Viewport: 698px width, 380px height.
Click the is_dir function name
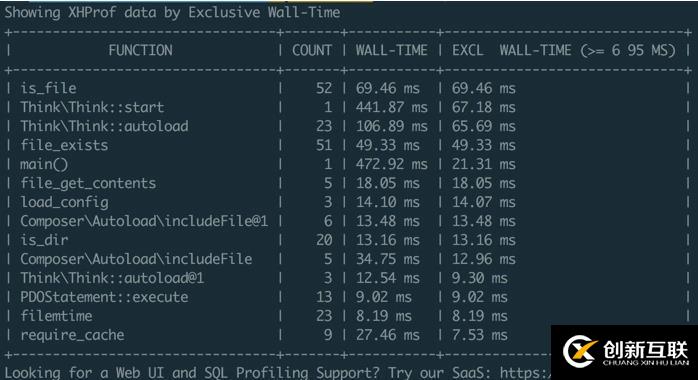coord(44,240)
